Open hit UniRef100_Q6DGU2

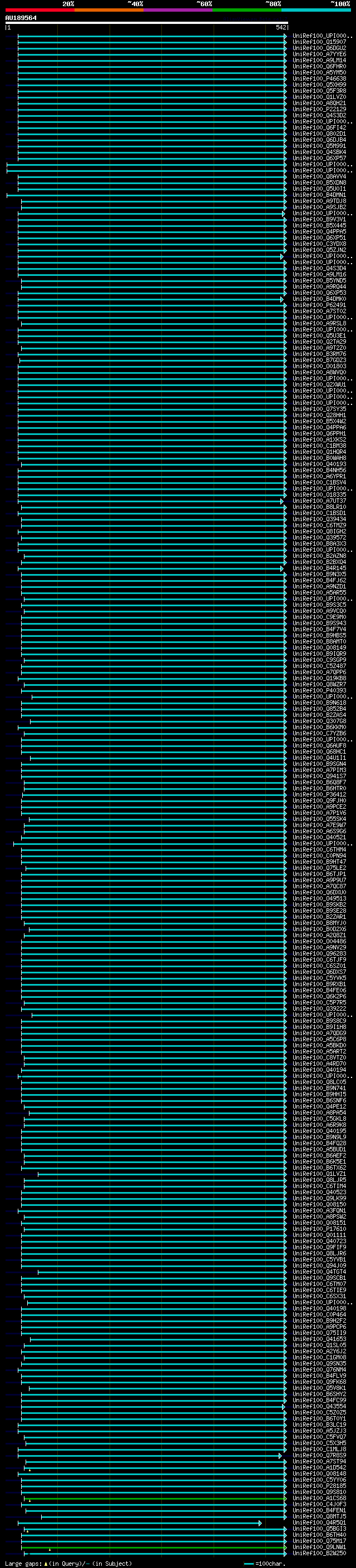(x=319, y=48)
